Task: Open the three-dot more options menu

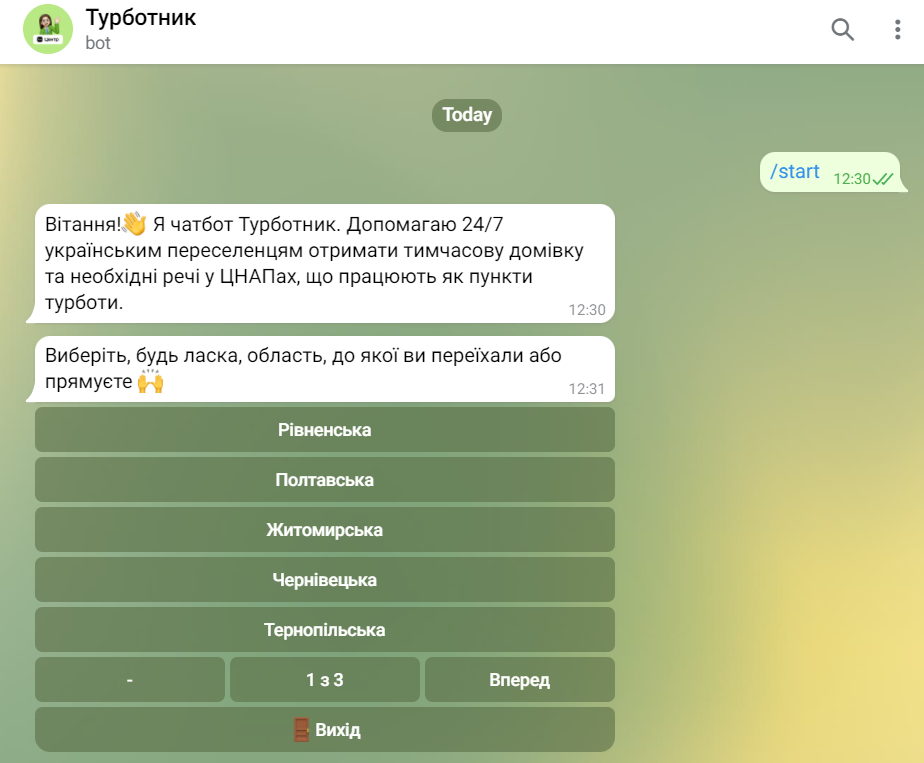Action: (x=897, y=29)
